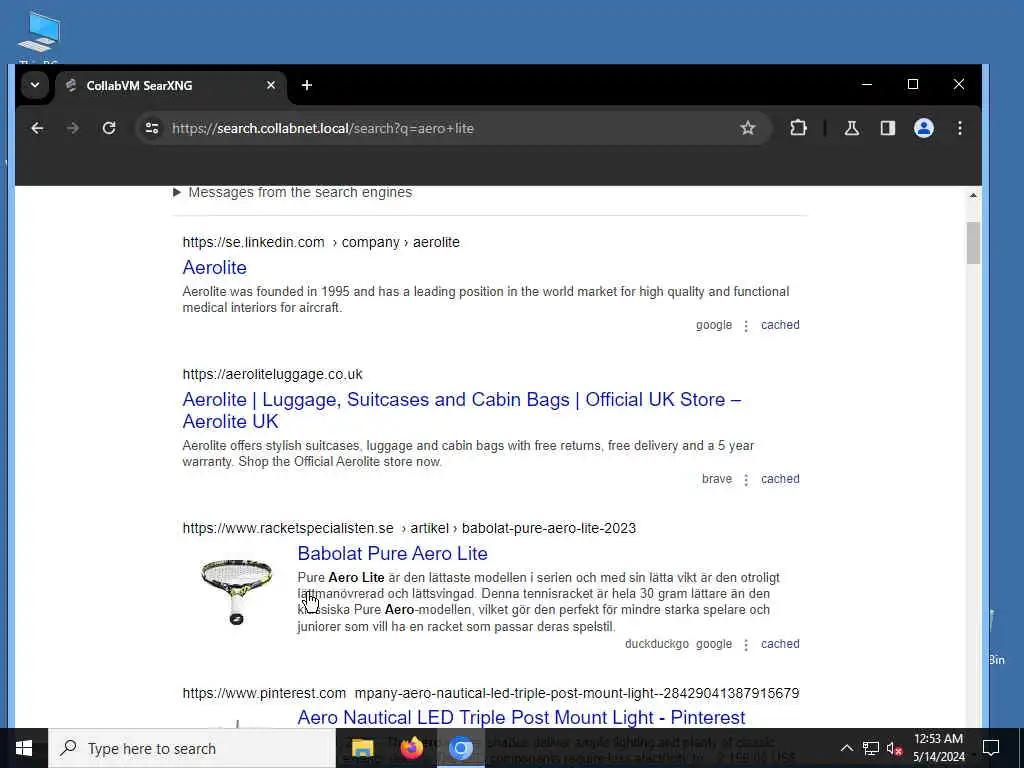Viewport: 1024px width, 768px height.
Task: Click the forward navigation arrow
Action: (x=72, y=128)
